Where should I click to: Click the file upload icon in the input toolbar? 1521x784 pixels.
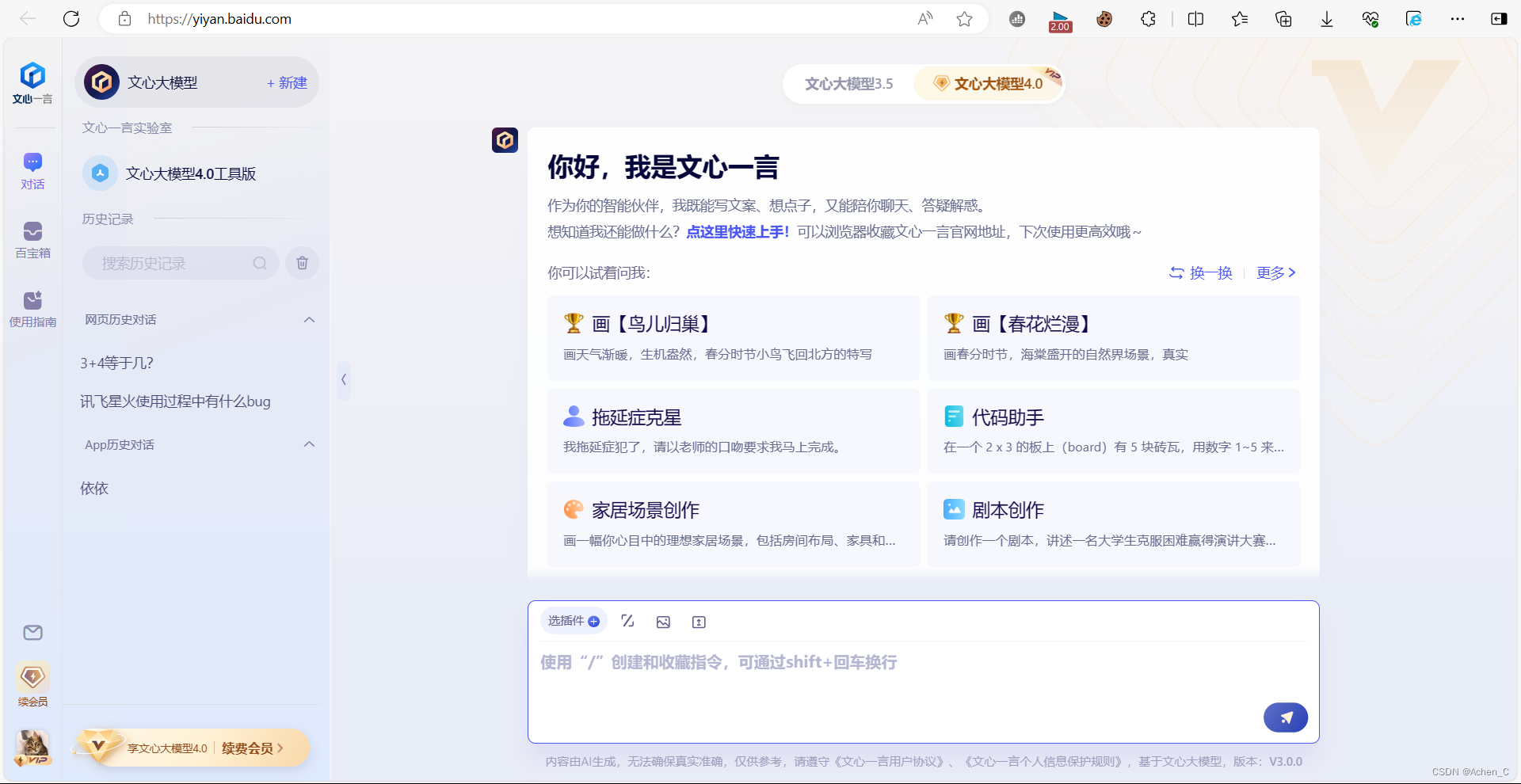point(699,622)
